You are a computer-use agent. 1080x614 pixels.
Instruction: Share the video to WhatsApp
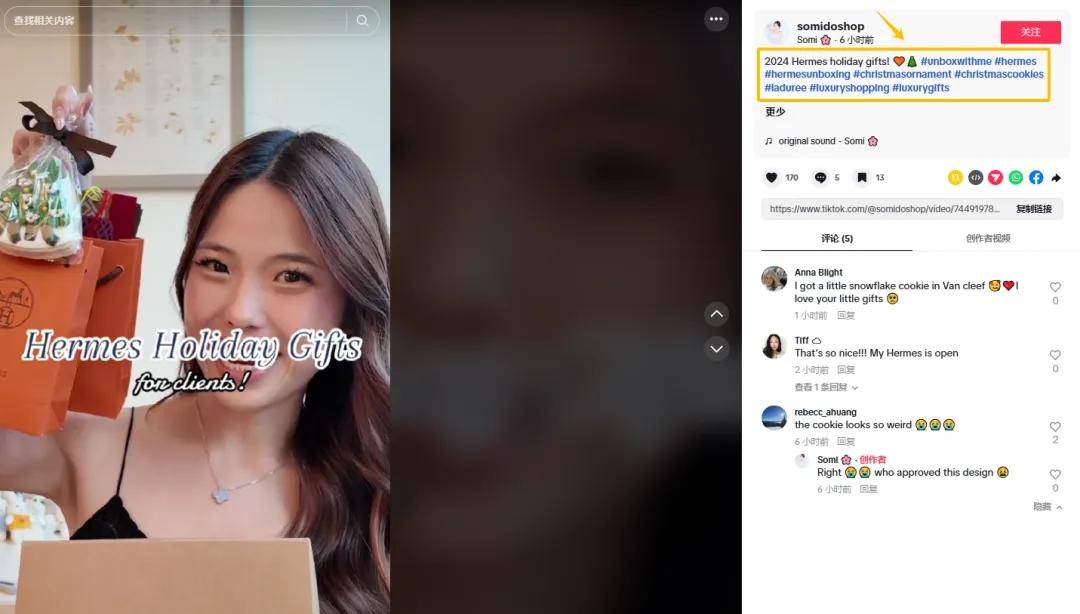pos(1016,178)
